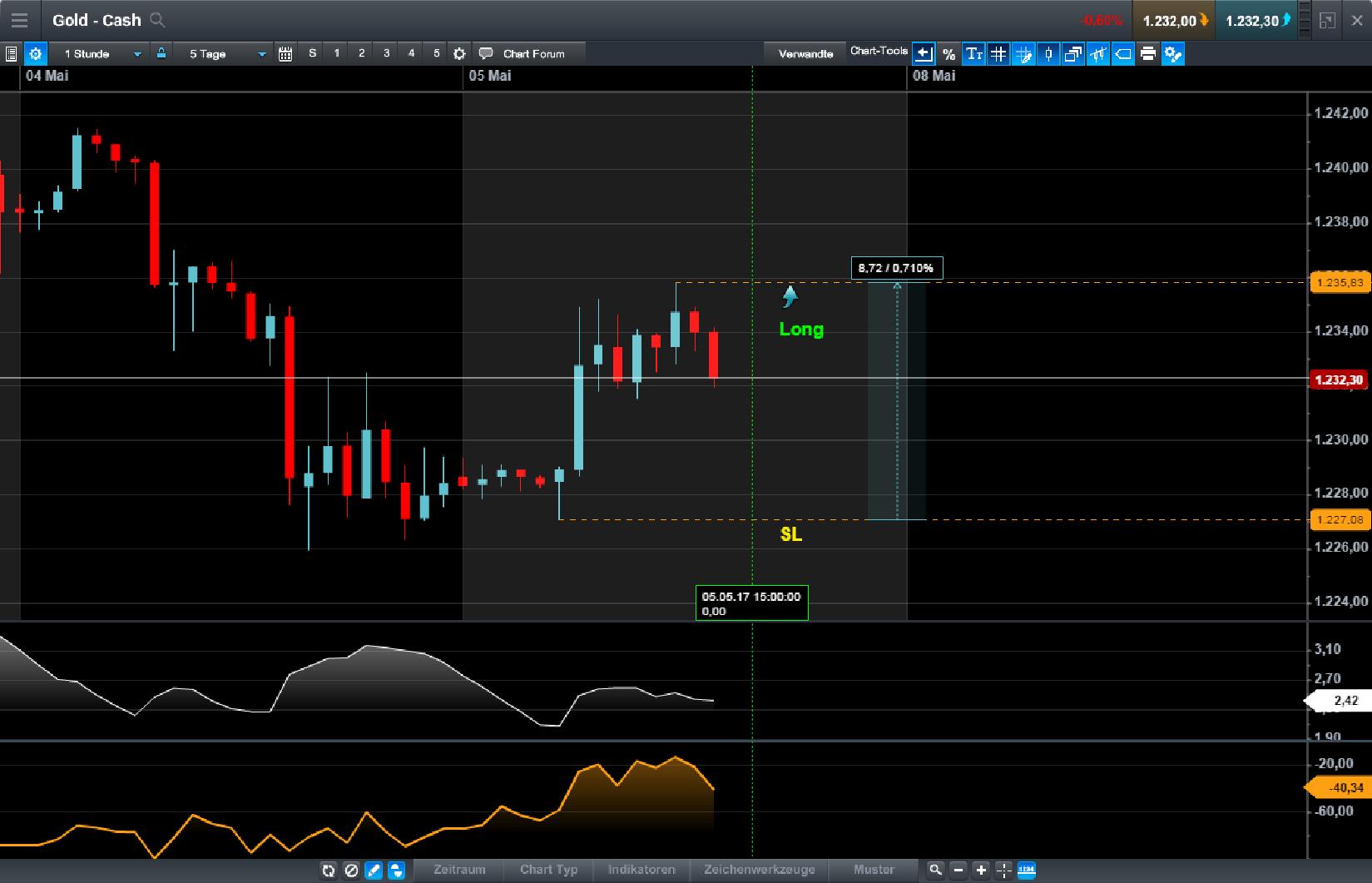Click the print chart icon
Screen dimensions: 1372x883
(1148, 54)
